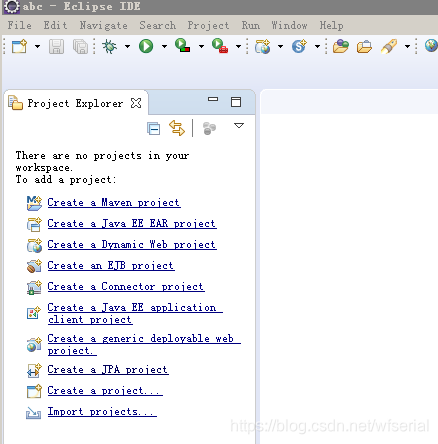
Task: Click the Import projects... link
Action: click(102, 411)
